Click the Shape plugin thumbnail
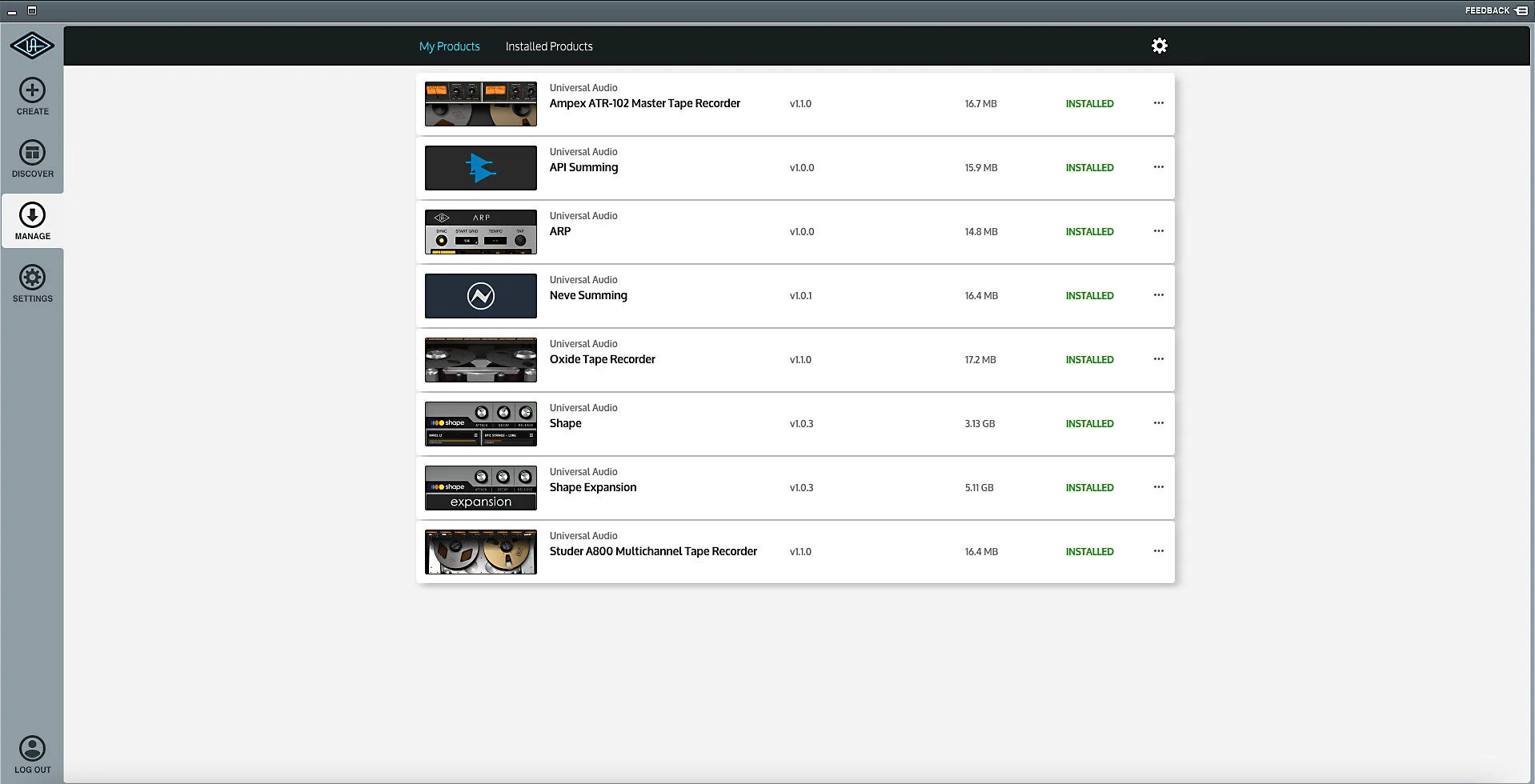The image size is (1535, 784). pyautogui.click(x=481, y=424)
